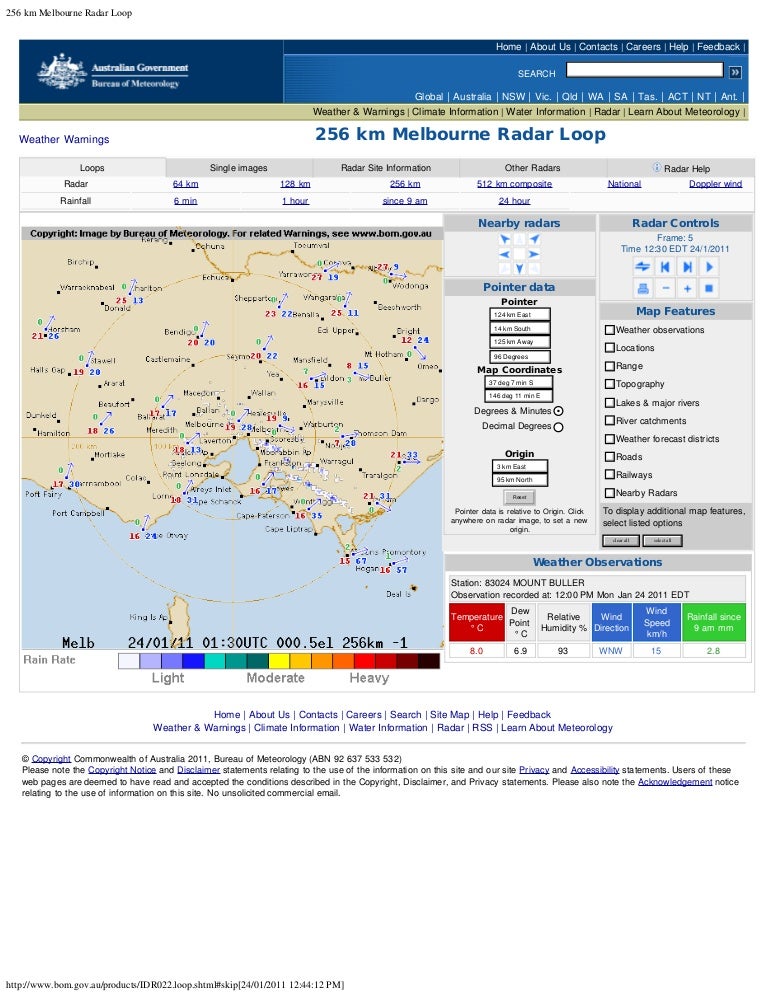Click the toggle loop direction control
The image size is (768, 994).
click(642, 267)
